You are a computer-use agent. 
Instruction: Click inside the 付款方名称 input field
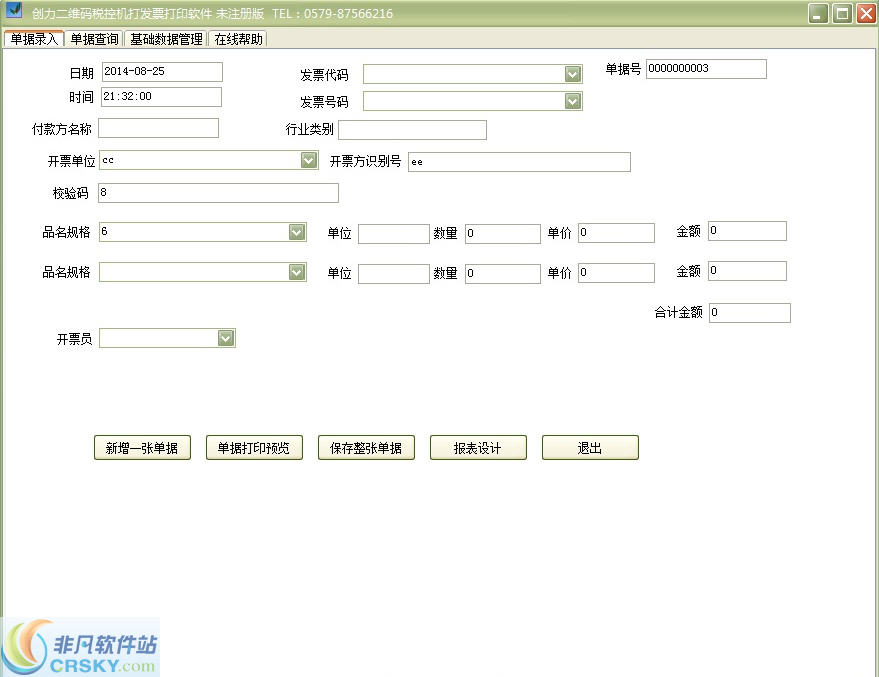pyautogui.click(x=157, y=127)
